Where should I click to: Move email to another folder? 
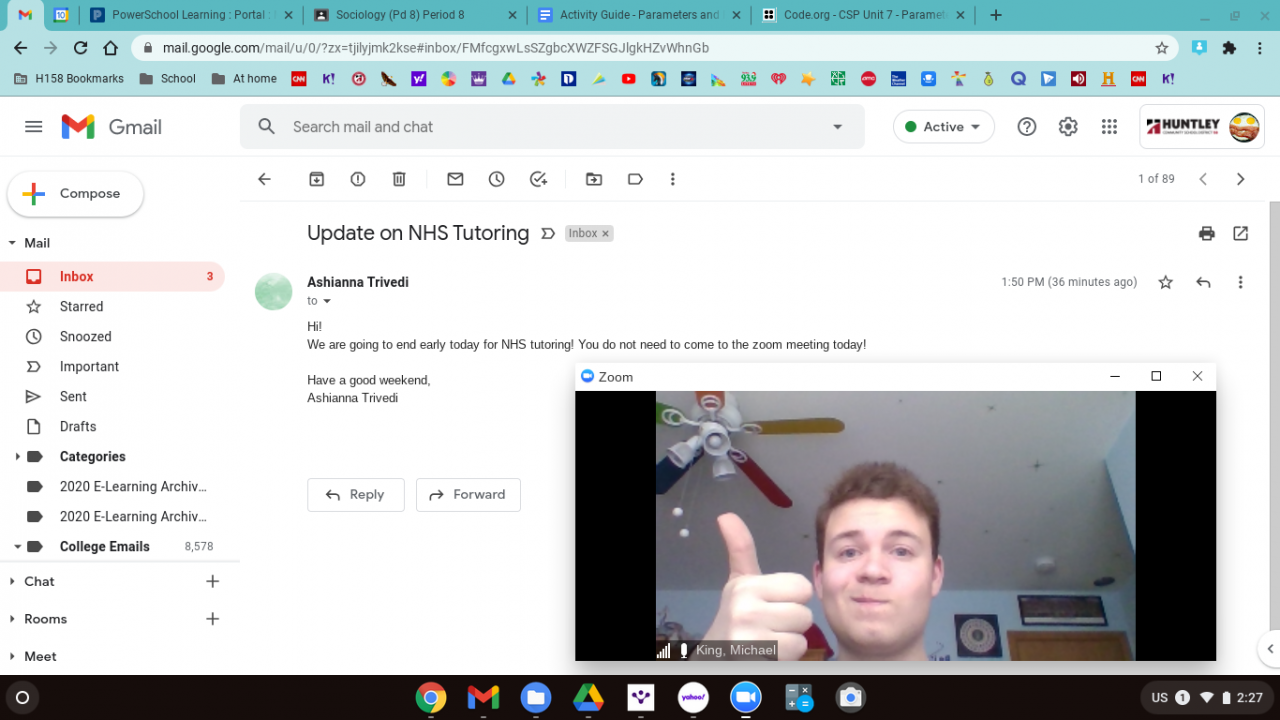coord(594,179)
